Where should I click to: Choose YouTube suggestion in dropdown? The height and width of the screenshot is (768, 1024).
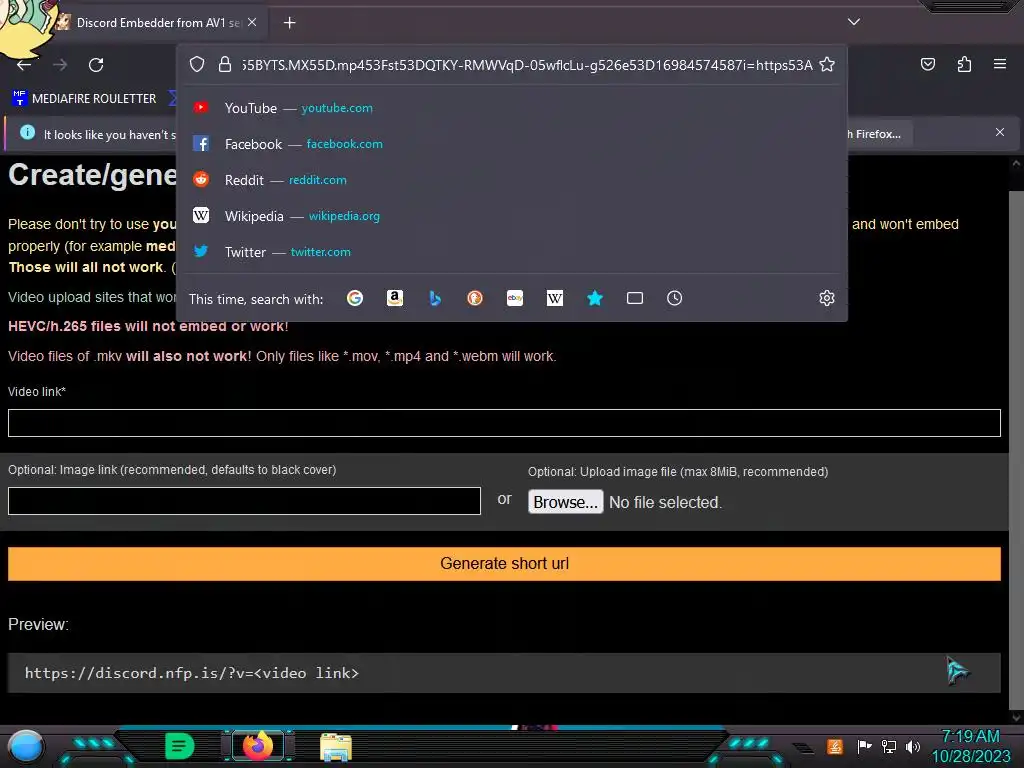pyautogui.click(x=513, y=108)
